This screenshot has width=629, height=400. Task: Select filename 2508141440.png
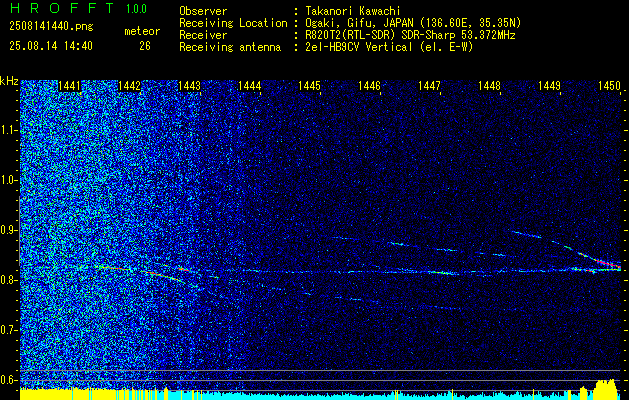coord(51,26)
